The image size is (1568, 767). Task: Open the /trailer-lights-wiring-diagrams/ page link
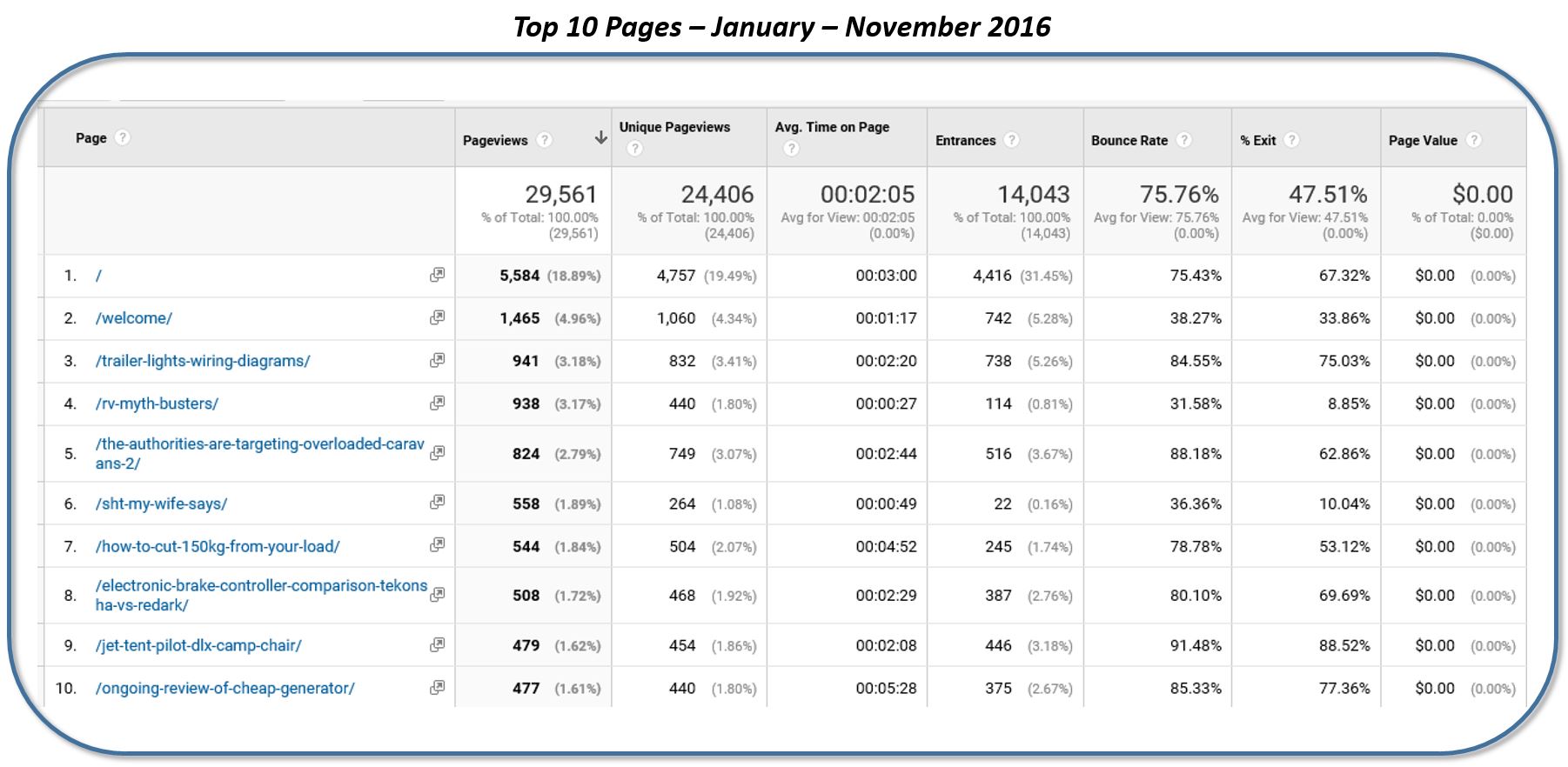coord(203,361)
